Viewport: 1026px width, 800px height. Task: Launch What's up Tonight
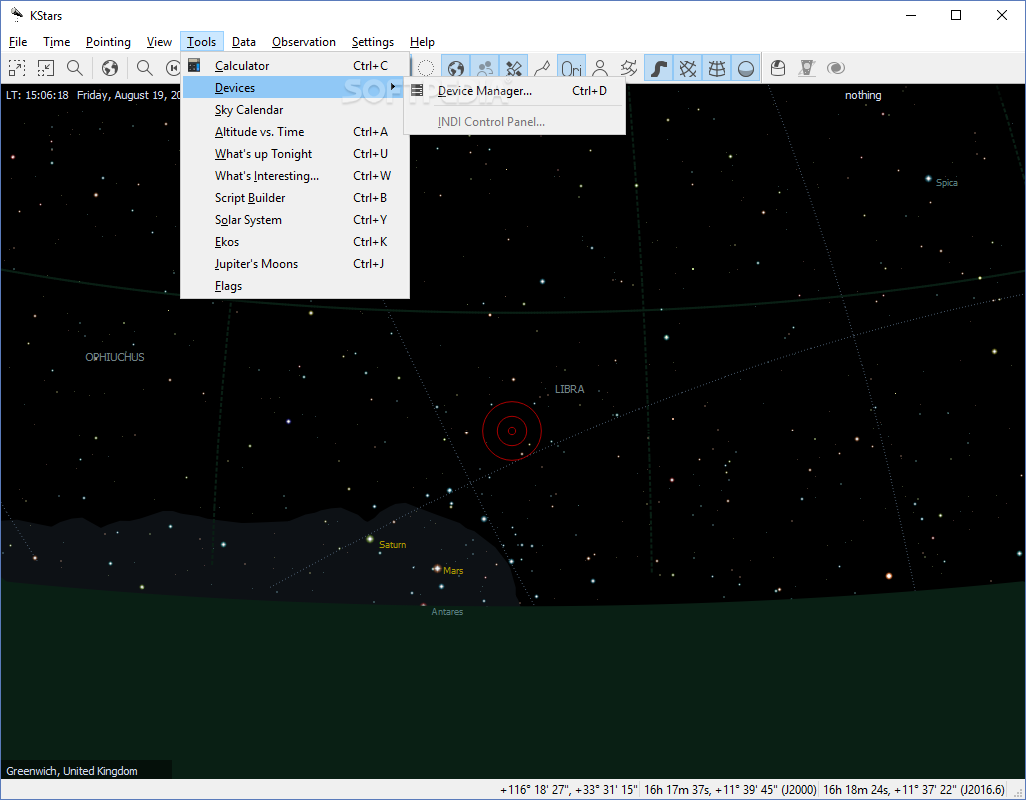click(x=295, y=154)
